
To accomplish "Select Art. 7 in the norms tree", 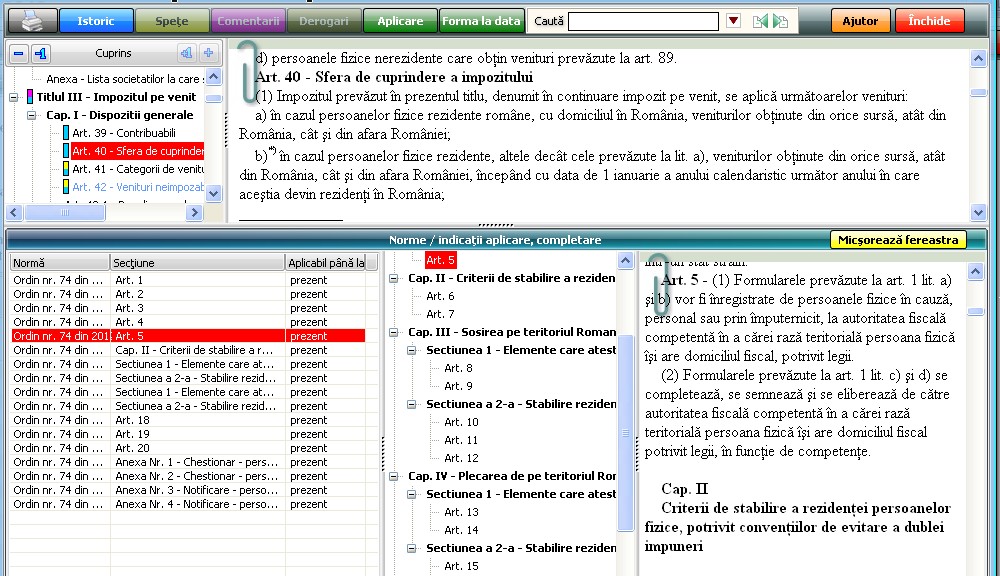I will [x=440, y=314].
